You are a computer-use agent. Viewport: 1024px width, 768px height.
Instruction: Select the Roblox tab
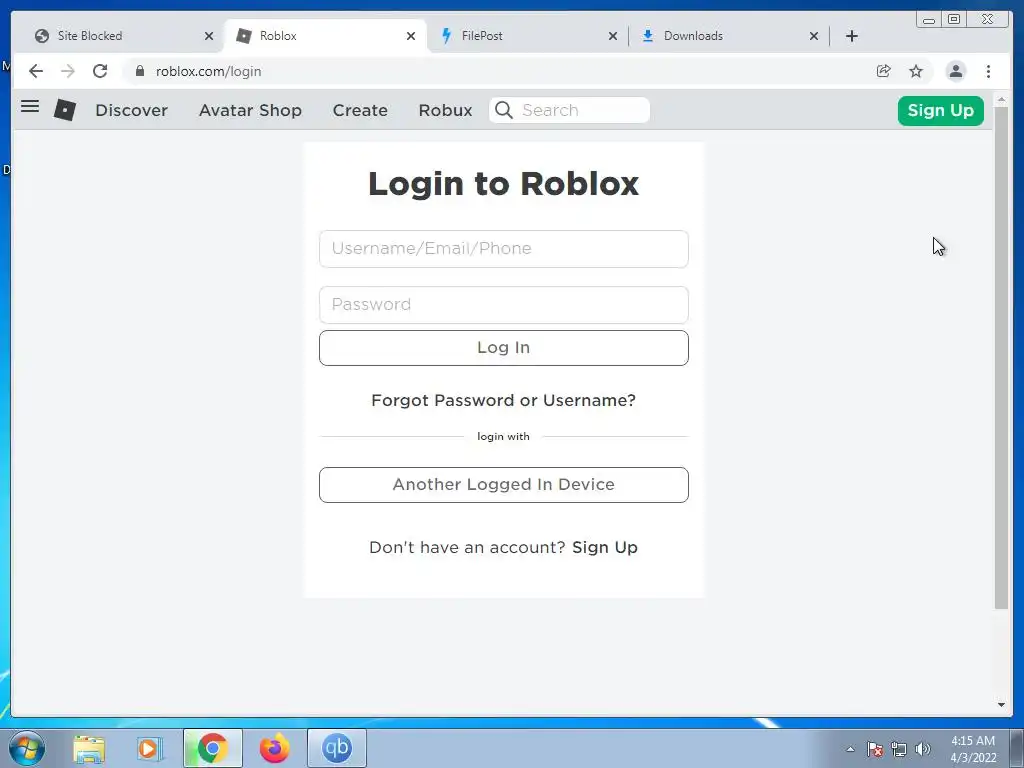click(325, 36)
